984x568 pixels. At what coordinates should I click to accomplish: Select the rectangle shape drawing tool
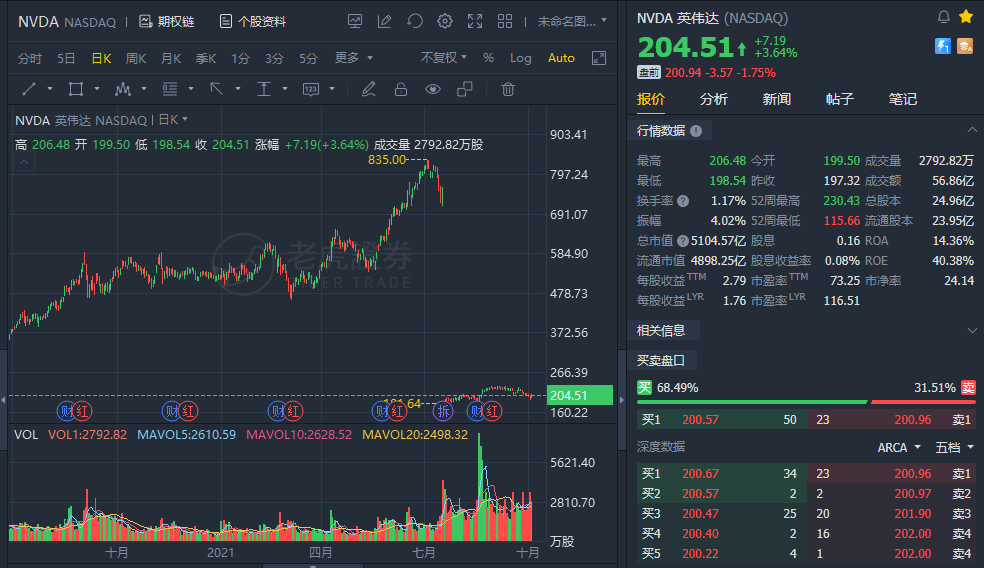[75, 89]
